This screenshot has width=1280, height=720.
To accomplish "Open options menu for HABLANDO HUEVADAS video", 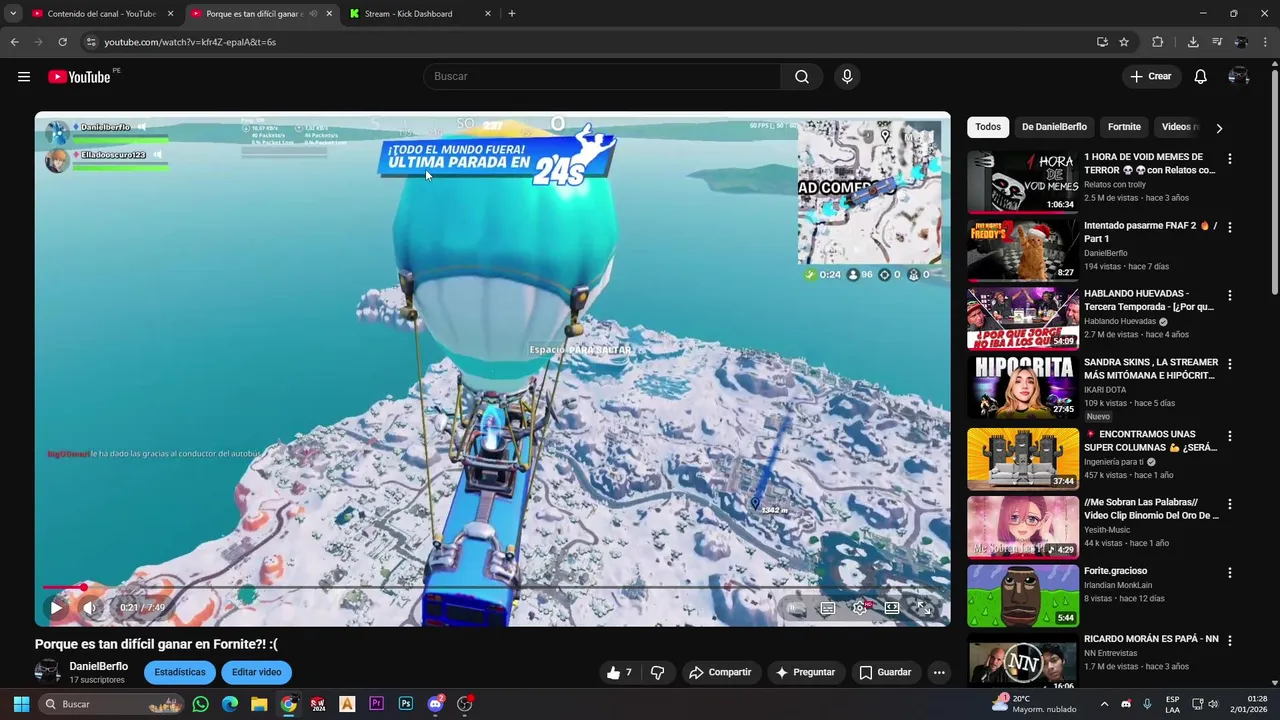I will point(1230,296).
